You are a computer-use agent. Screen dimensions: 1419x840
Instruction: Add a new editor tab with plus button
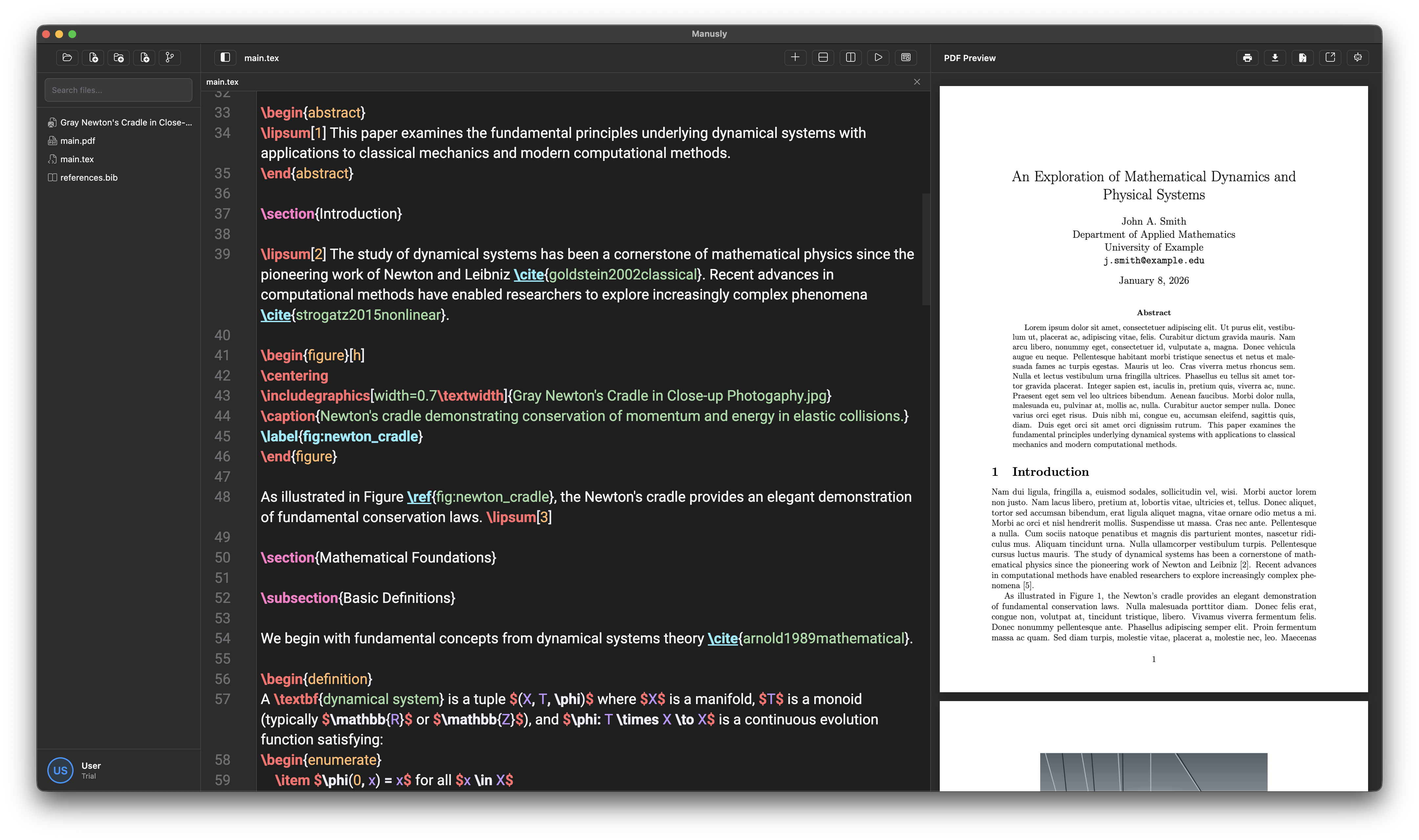795,57
